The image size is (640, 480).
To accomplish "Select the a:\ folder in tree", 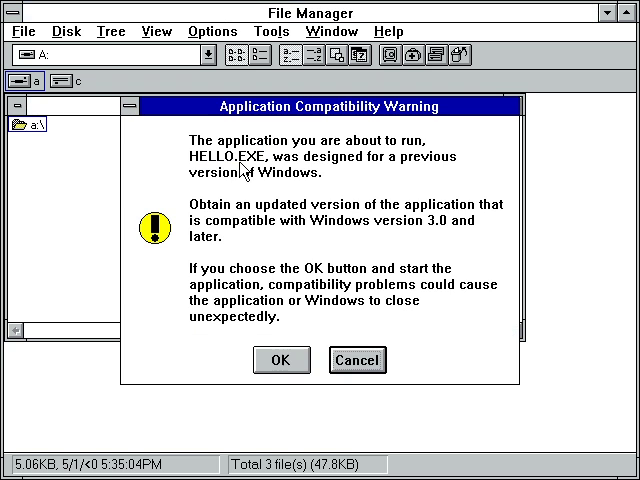I will [x=29, y=125].
